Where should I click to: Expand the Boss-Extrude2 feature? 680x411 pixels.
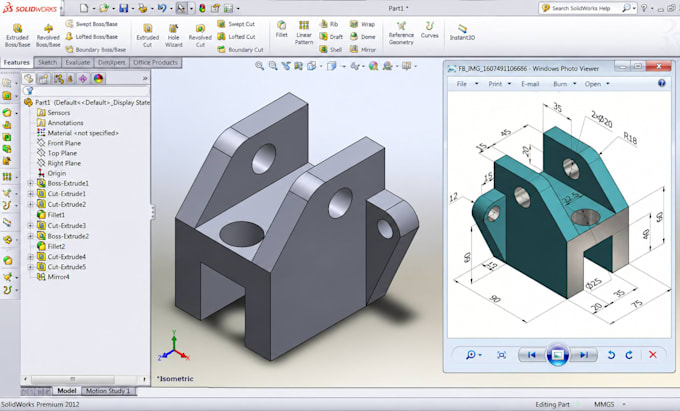point(30,236)
